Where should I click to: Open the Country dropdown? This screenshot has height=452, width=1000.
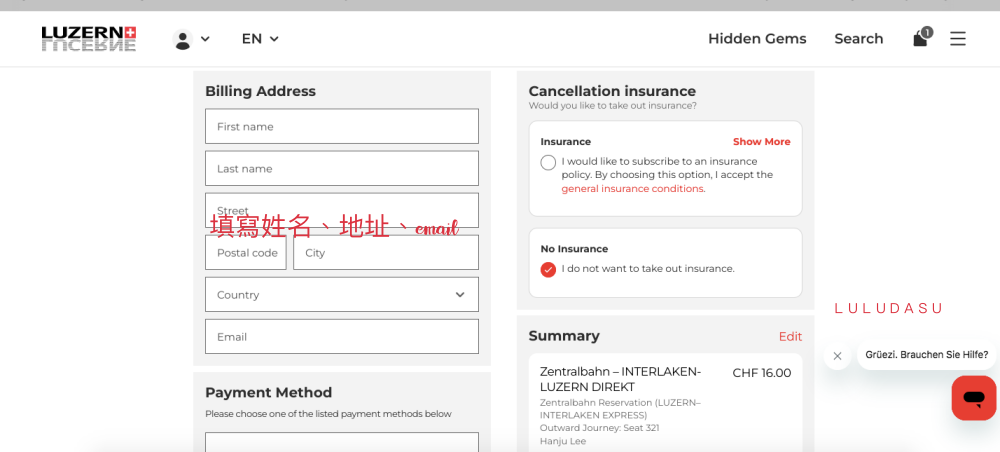tap(342, 295)
